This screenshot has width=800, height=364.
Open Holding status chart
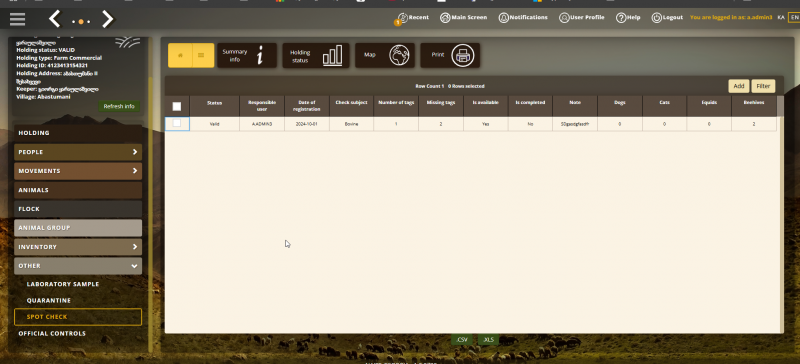[x=316, y=55]
